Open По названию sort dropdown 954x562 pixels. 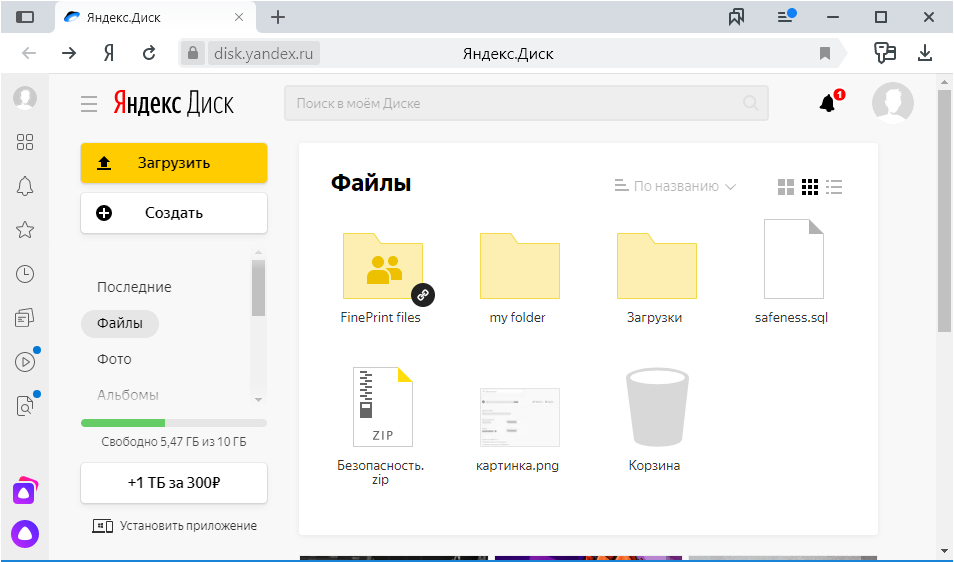(675, 186)
